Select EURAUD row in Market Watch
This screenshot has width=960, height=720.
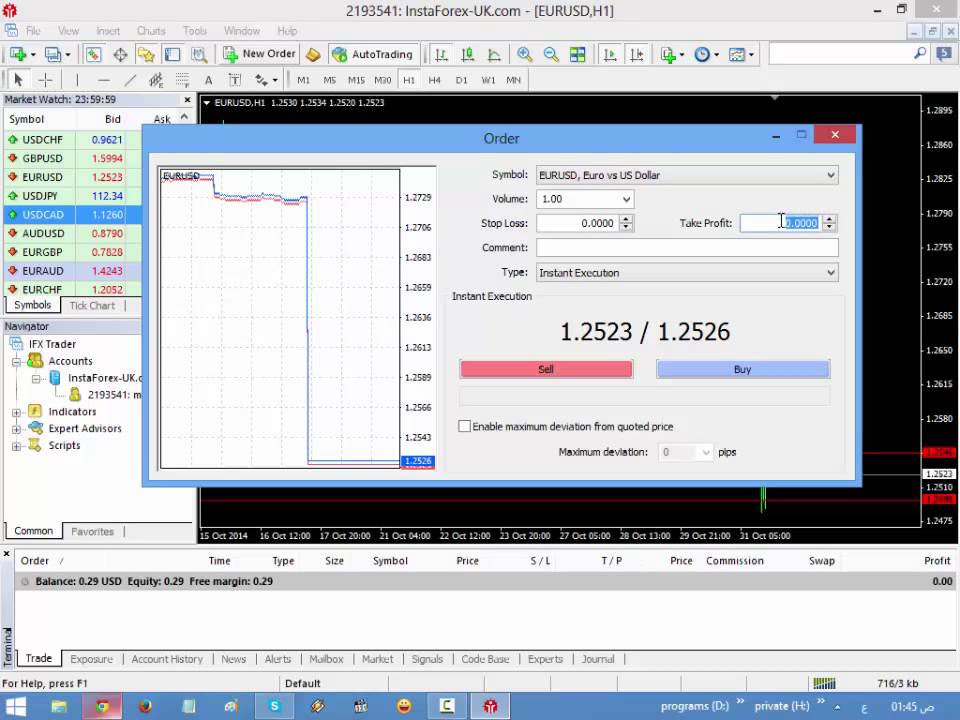coord(72,271)
